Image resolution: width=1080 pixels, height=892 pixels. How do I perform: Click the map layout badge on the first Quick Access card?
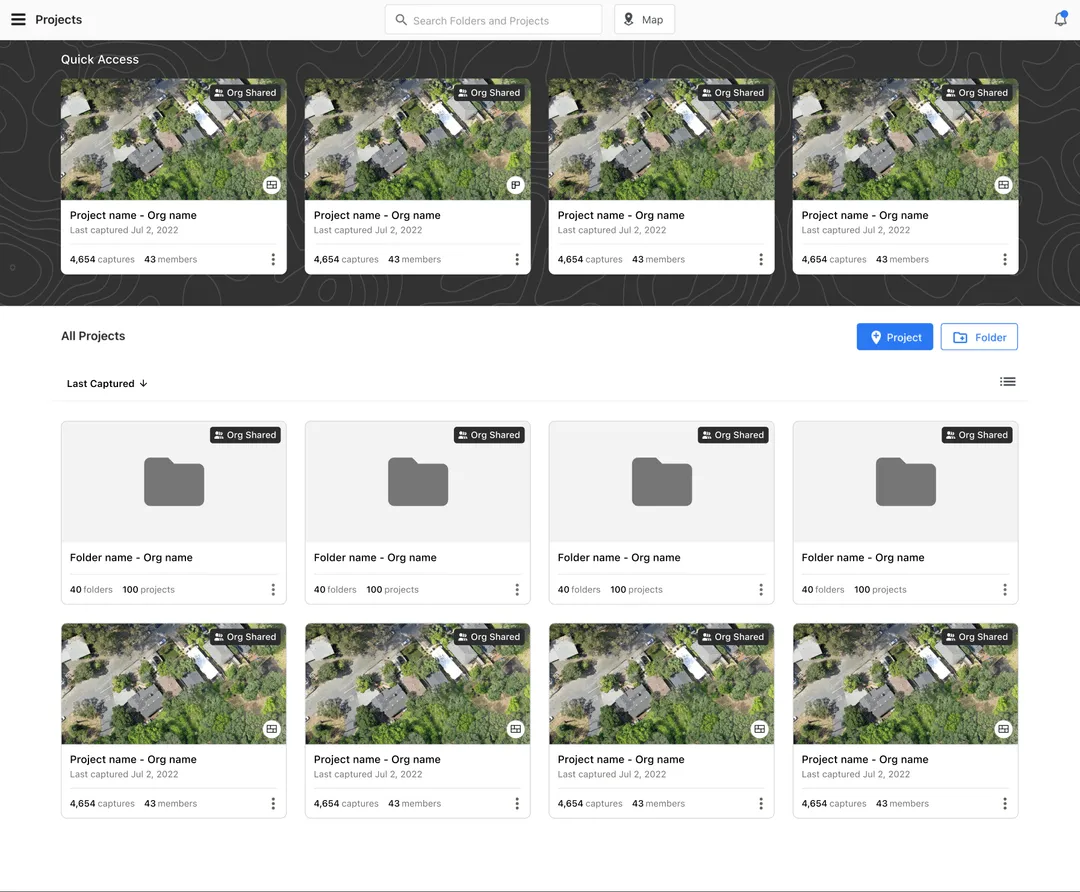click(x=271, y=184)
